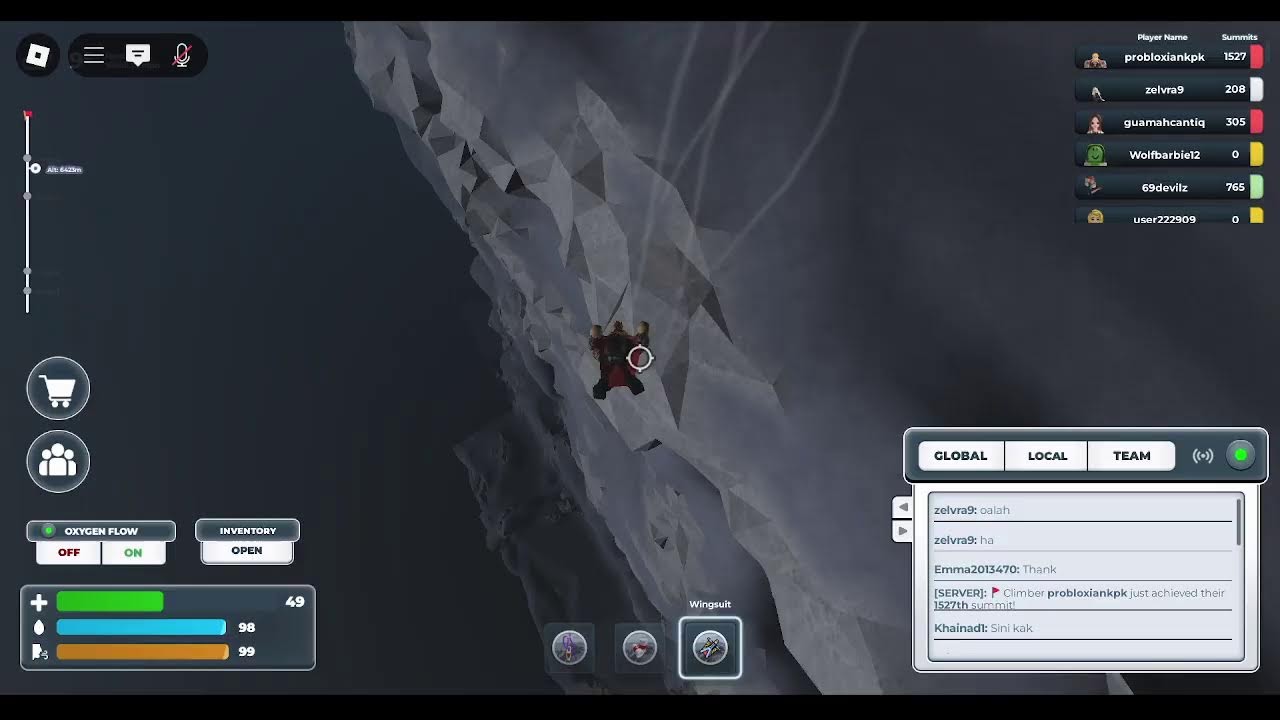Click the chat panel scrollbar
The width and height of the screenshot is (1280, 720).
1239,522
